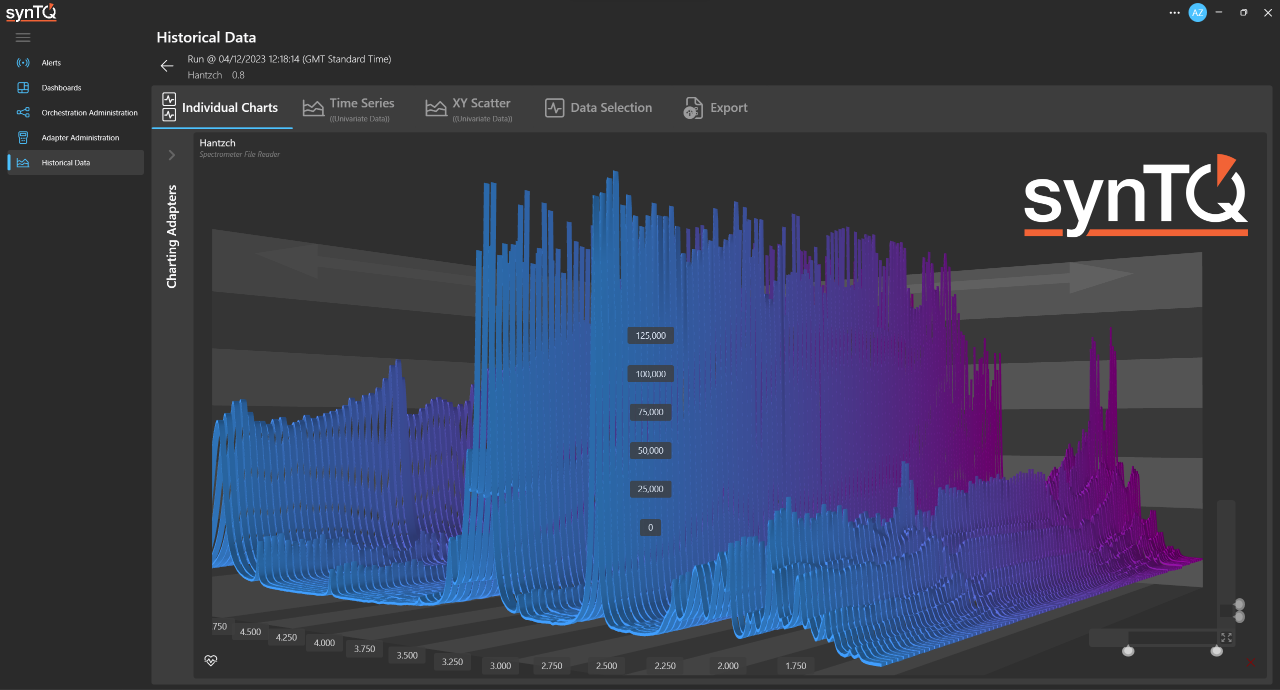Go to Alerts in sidebar
1280x690 pixels.
pos(50,63)
